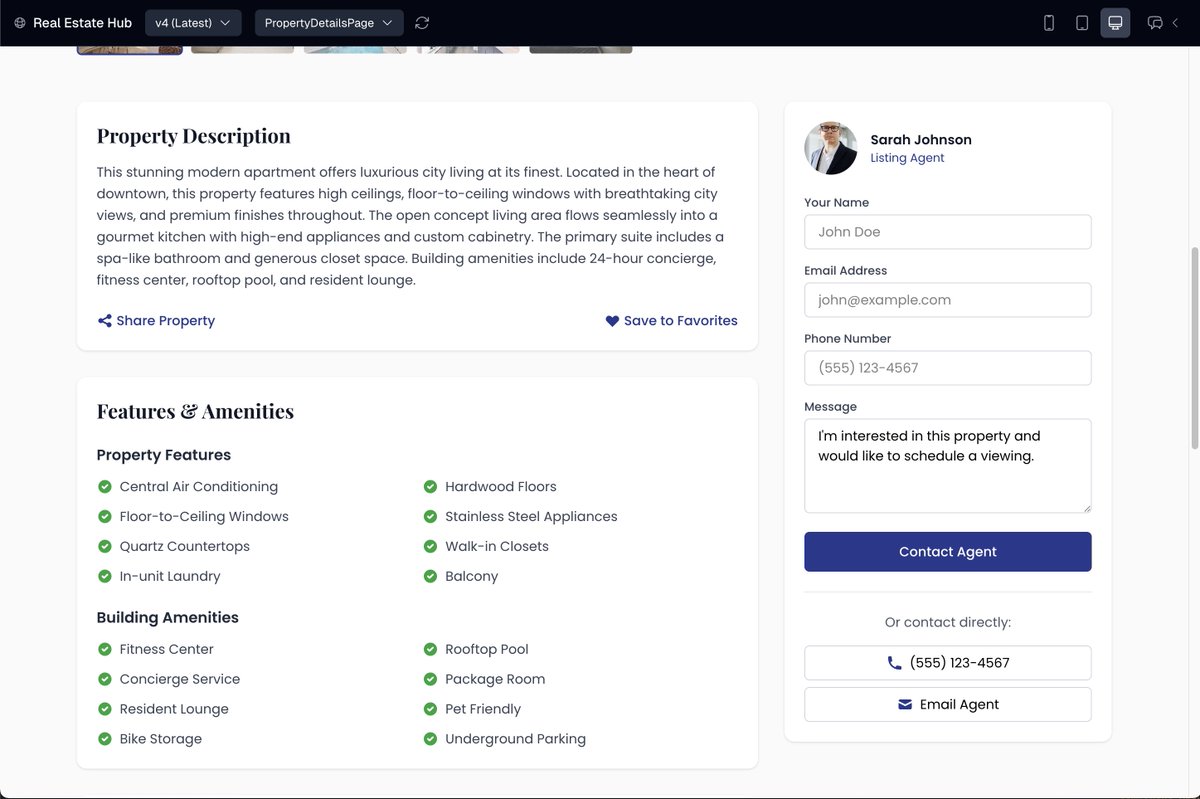
Task: Click inside the Message text area
Action: 947,466
